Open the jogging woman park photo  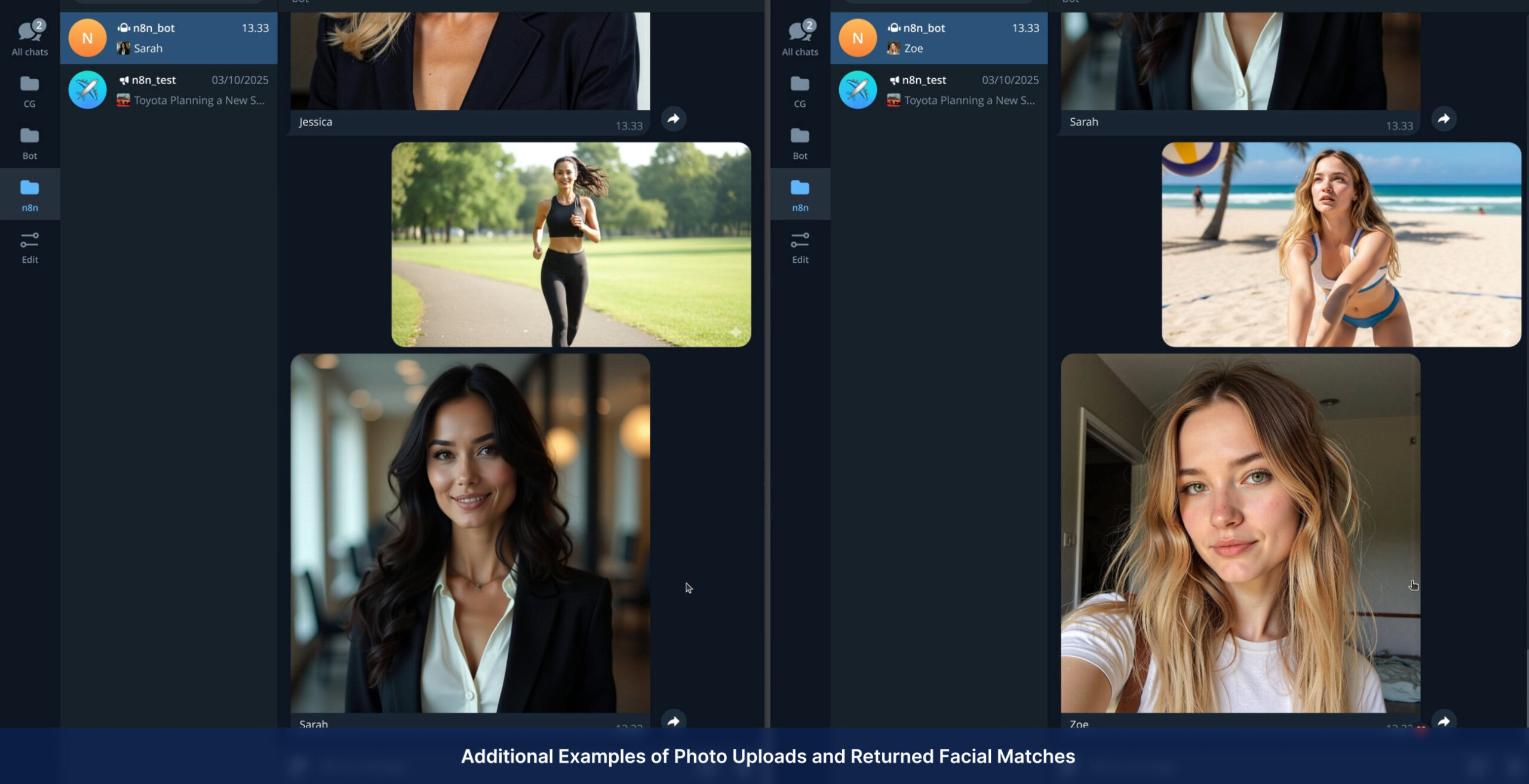(570, 244)
